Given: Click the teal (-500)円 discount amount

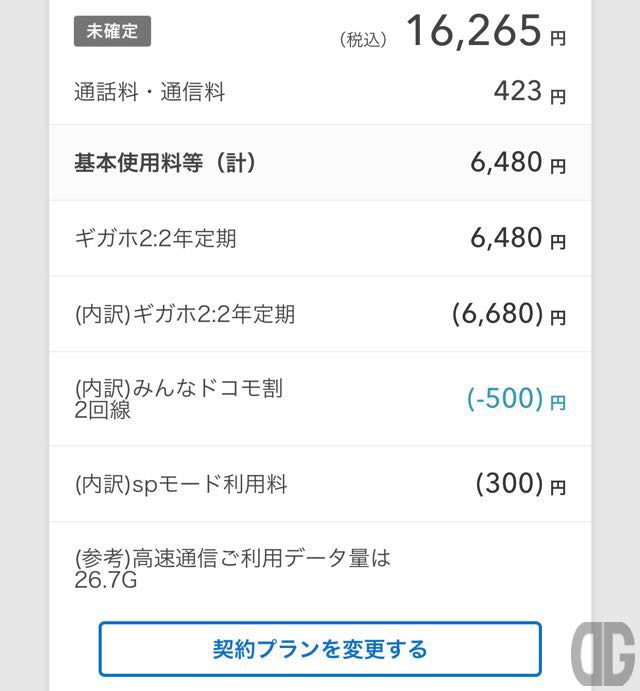Looking at the screenshot, I should 516,399.
